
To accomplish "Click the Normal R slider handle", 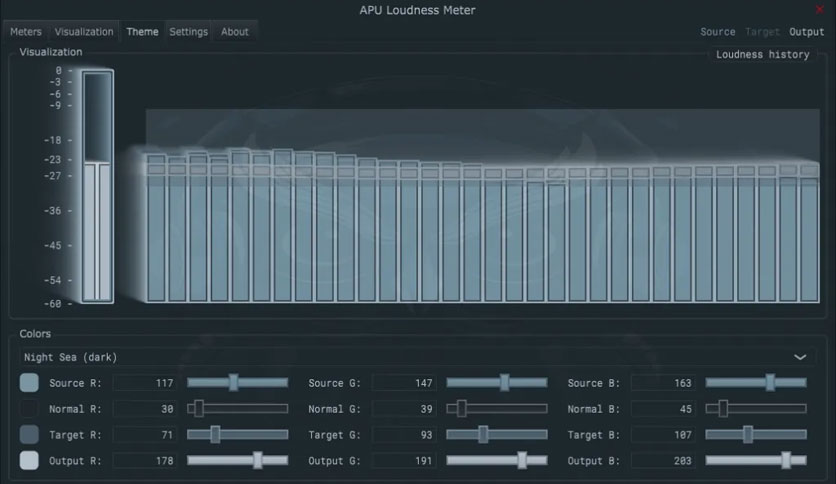I will pos(199,408).
